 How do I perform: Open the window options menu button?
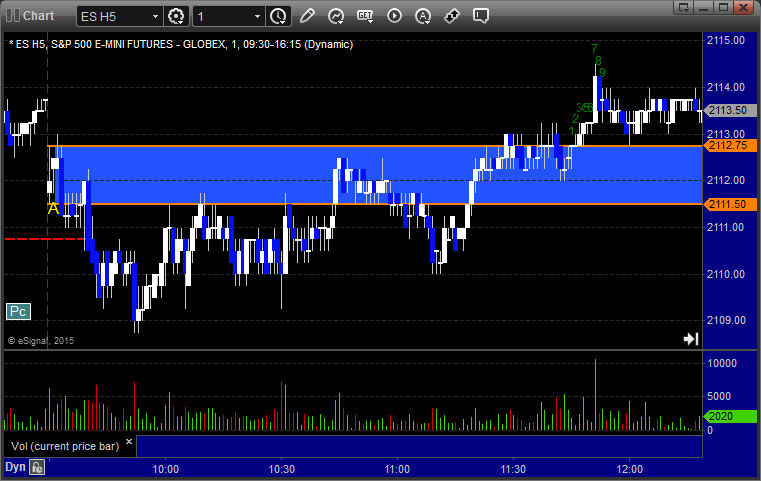point(684,7)
